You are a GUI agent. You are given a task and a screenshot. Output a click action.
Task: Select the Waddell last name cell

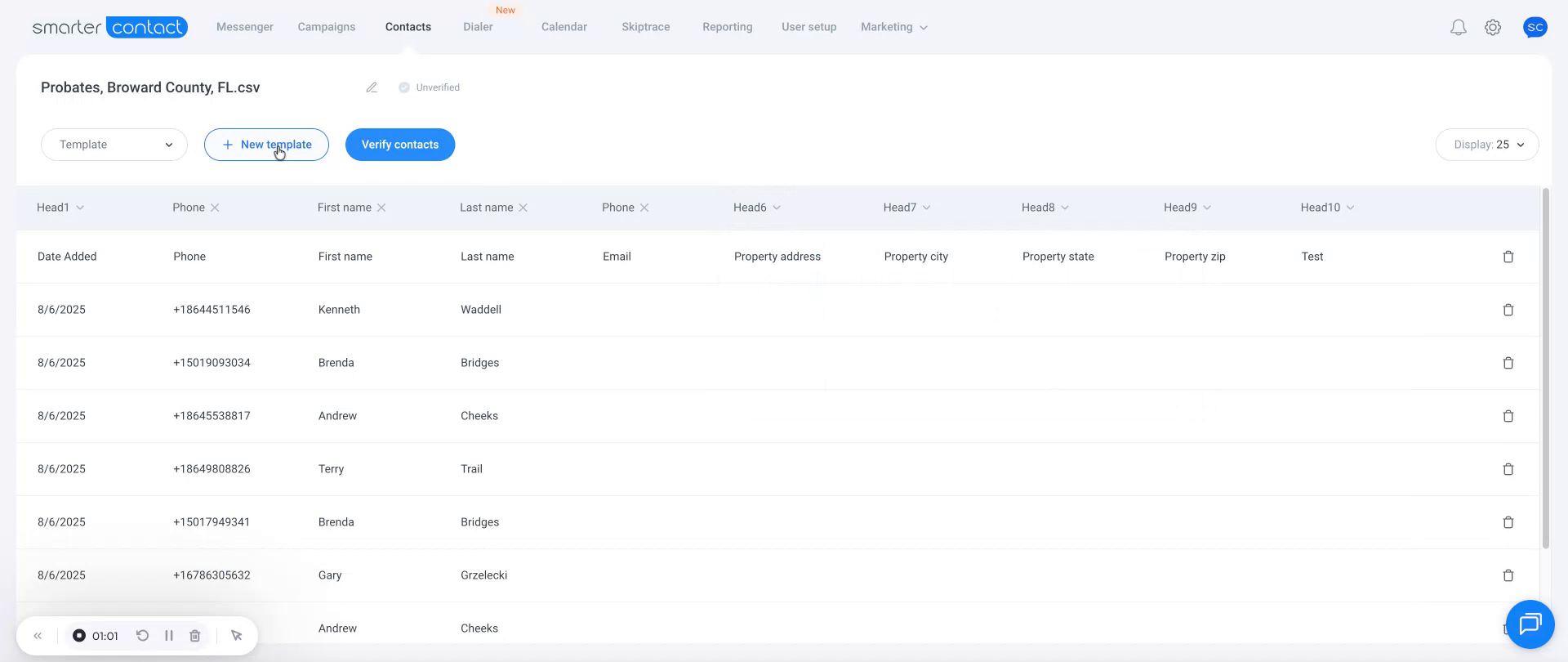click(x=481, y=310)
